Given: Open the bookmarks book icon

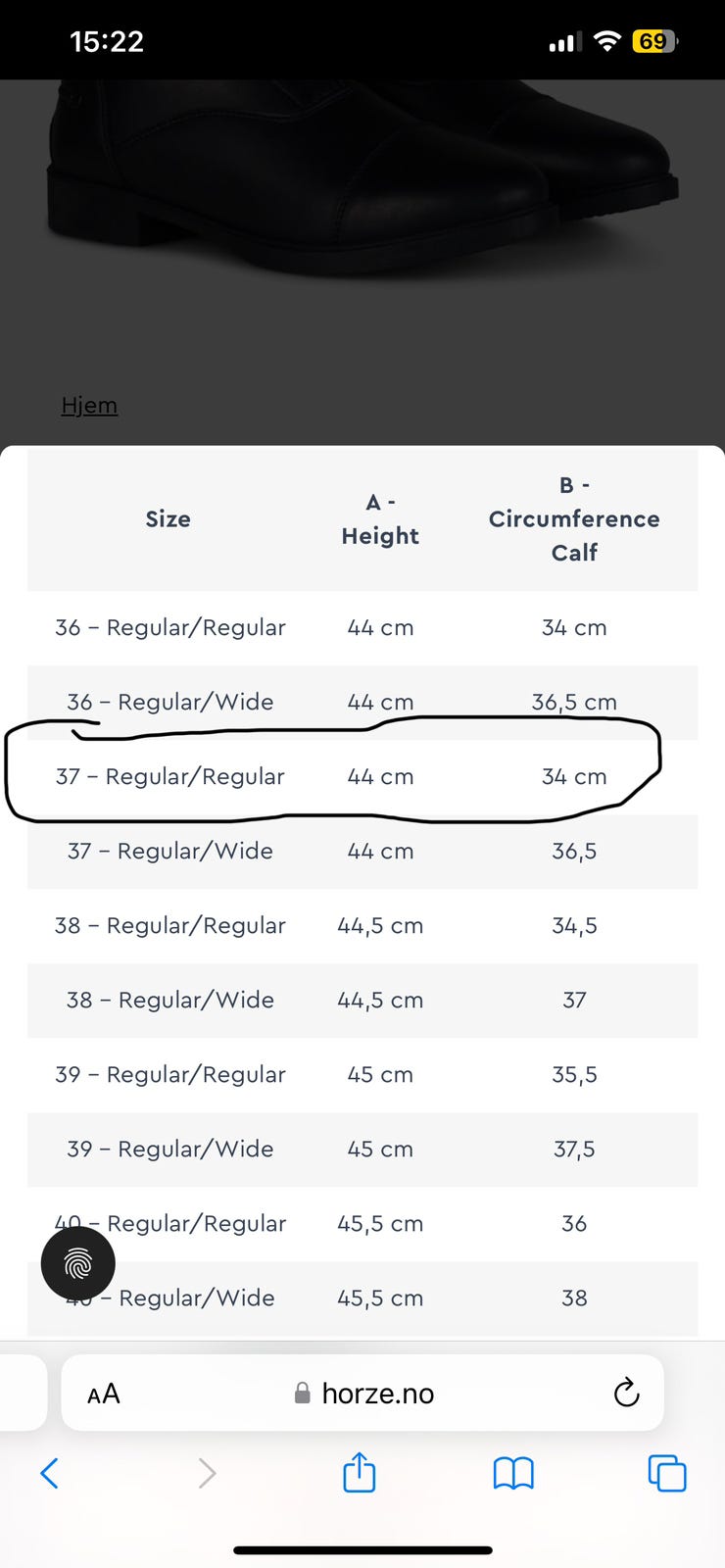Looking at the screenshot, I should (513, 1473).
